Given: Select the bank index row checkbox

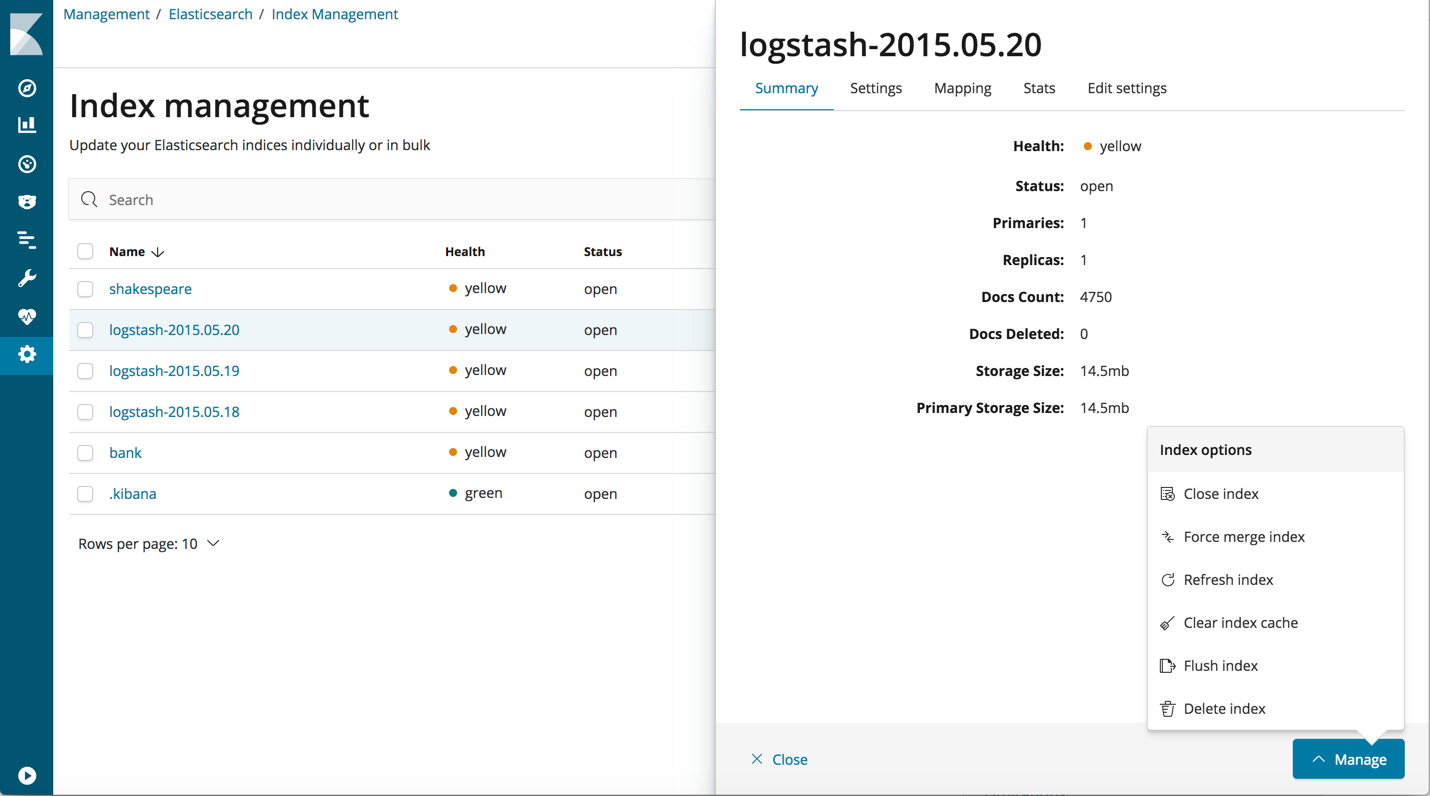Looking at the screenshot, I should coord(85,452).
